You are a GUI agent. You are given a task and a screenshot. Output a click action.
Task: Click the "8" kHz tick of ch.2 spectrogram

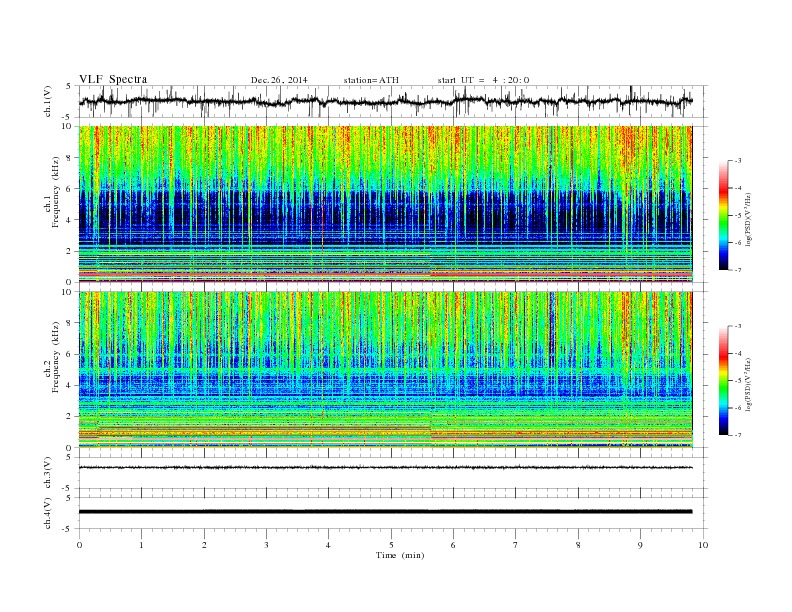click(x=70, y=323)
